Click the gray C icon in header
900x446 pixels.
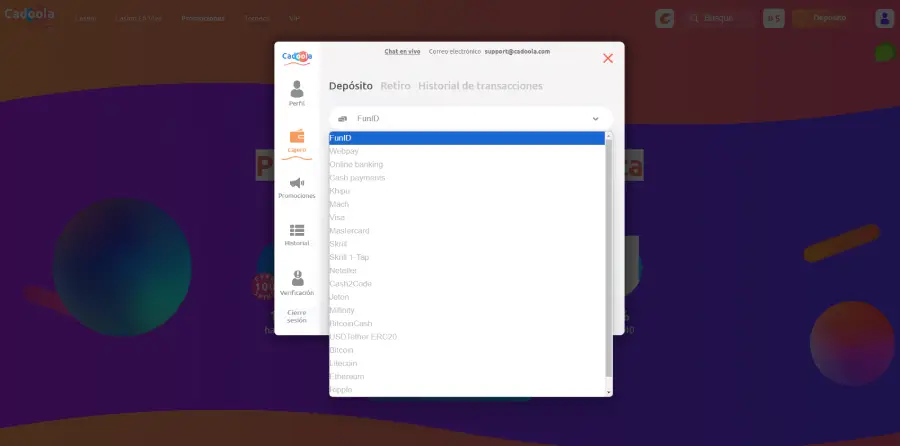tap(665, 18)
